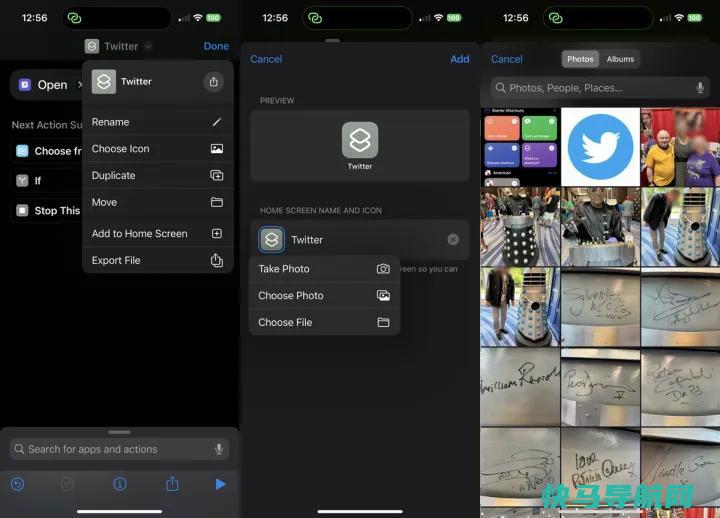Tap the share icon in bottom toolbar
This screenshot has height=518, width=720.
point(172,484)
